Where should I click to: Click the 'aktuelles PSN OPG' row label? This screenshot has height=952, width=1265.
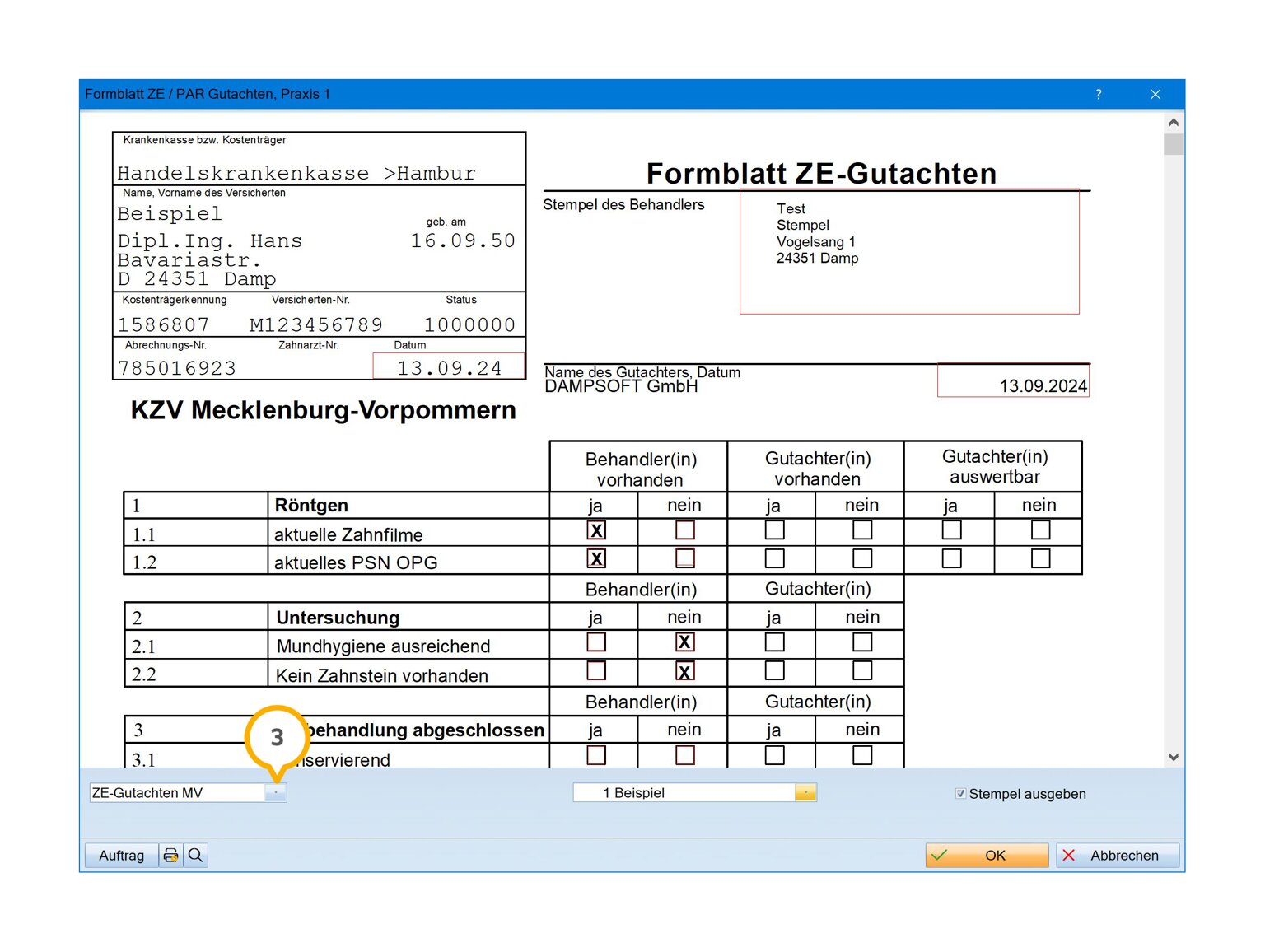click(x=356, y=563)
